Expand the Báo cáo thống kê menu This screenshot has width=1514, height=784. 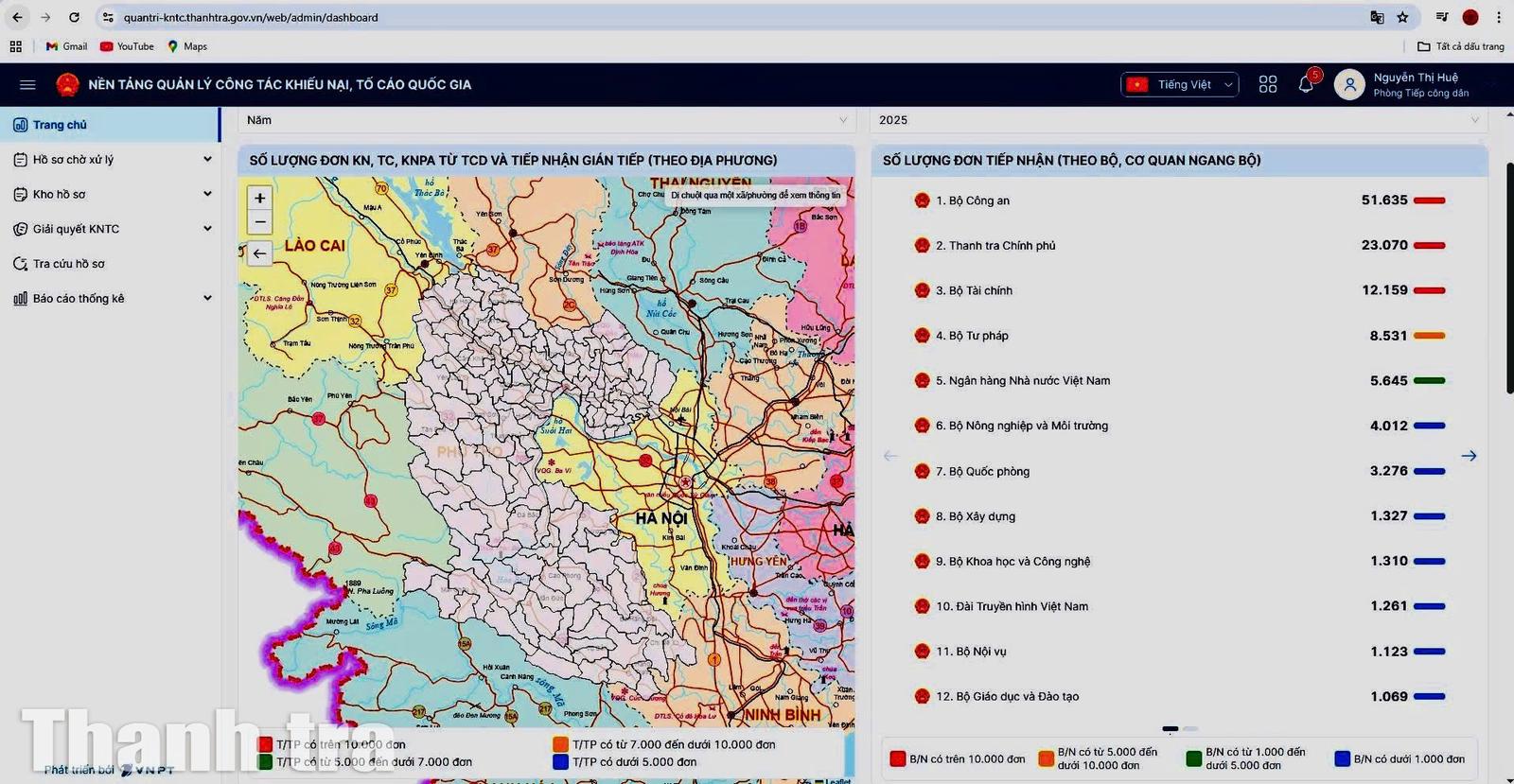[112, 299]
